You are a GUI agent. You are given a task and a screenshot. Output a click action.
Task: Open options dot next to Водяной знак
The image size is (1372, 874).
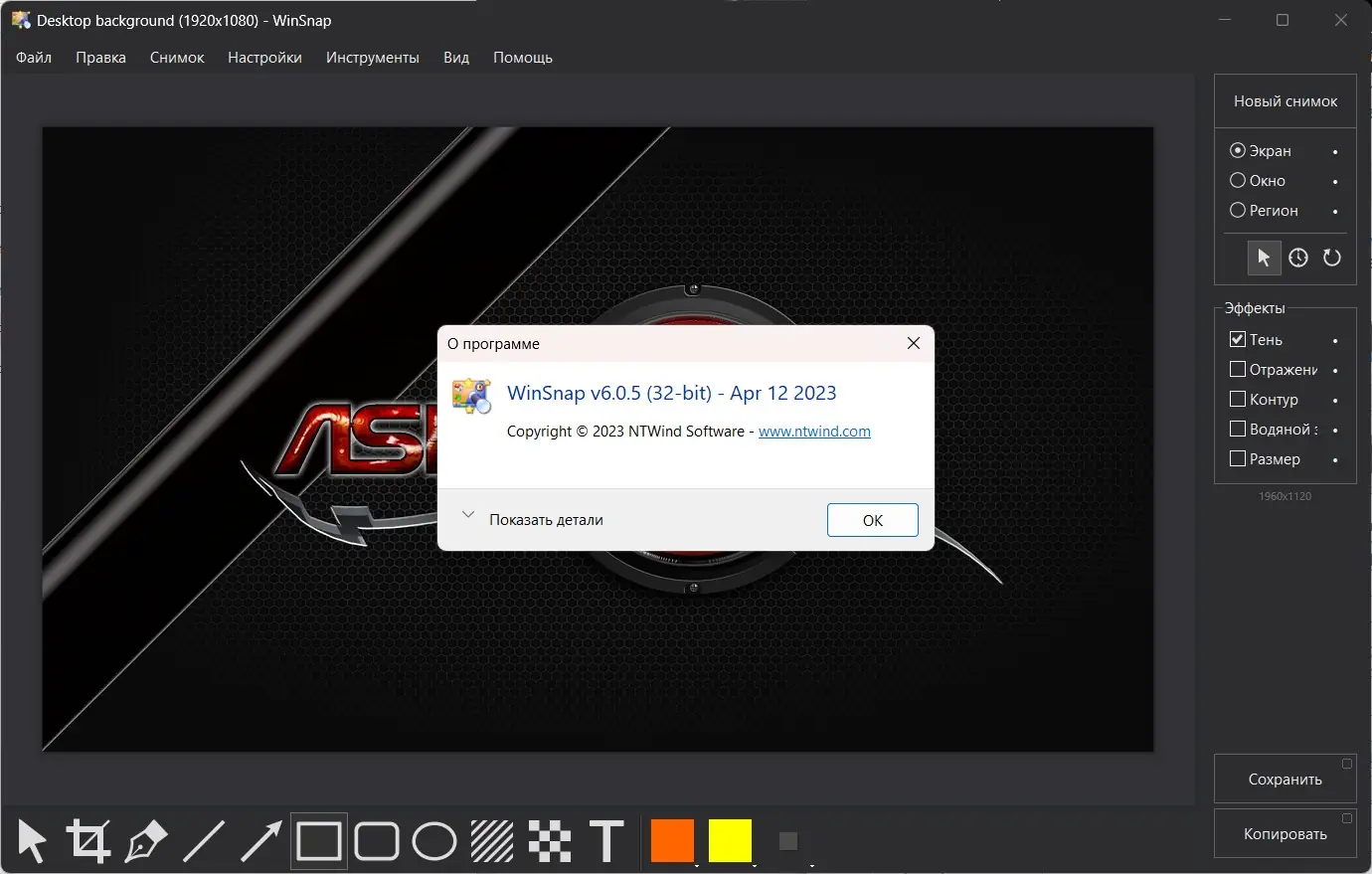[x=1335, y=431]
